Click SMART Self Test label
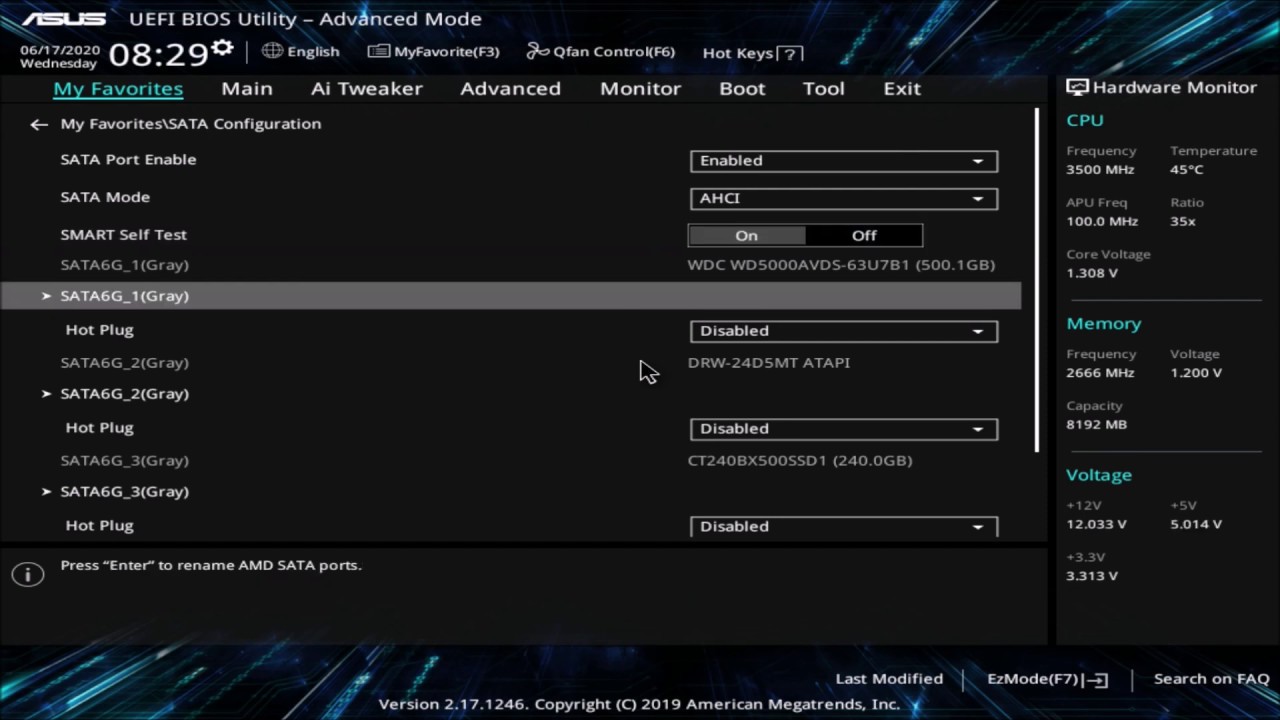 pyautogui.click(x=124, y=235)
